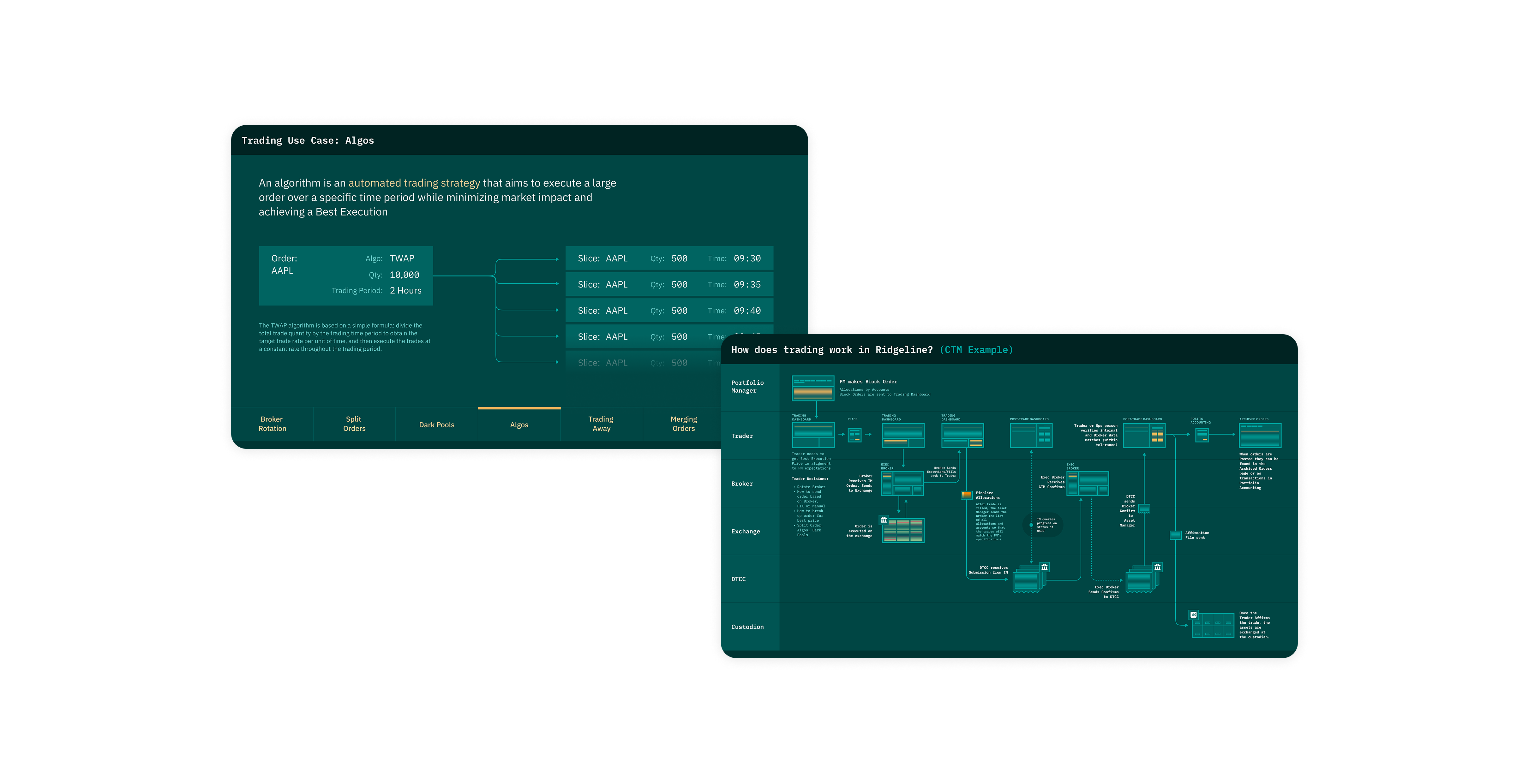Click the AAPL TWAP order card

345,276
